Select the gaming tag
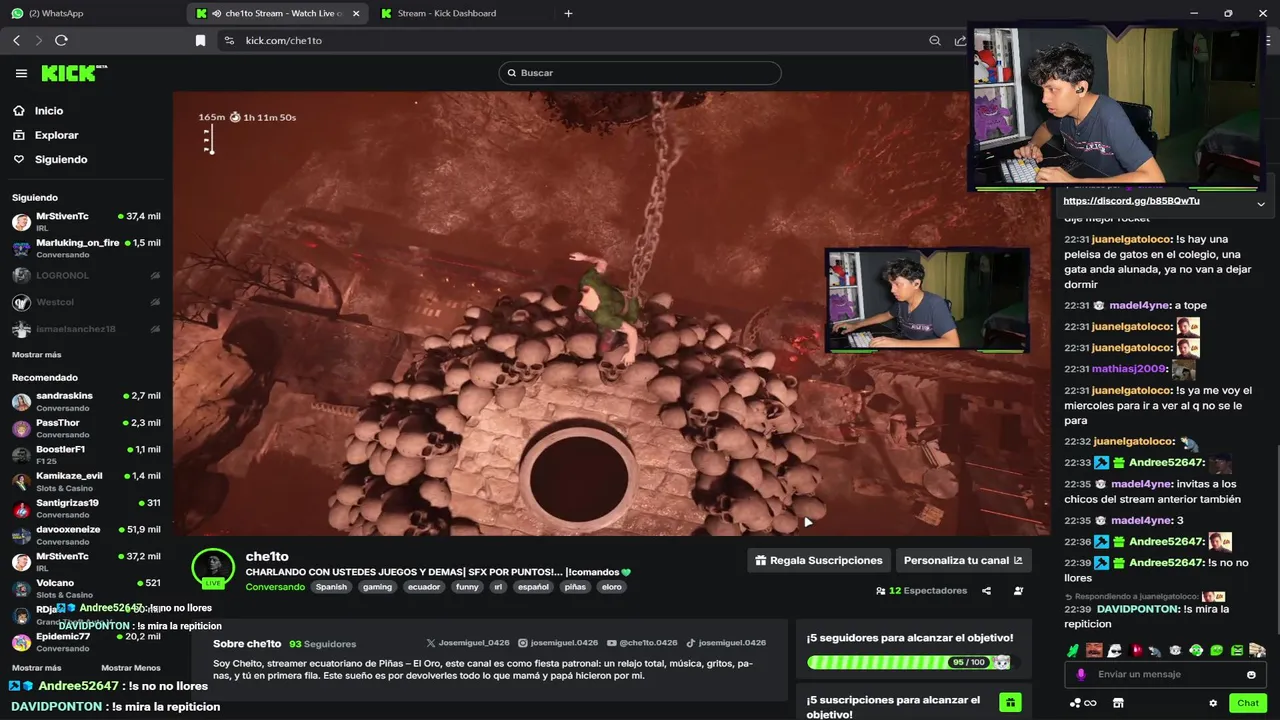This screenshot has width=1280, height=720. tap(377, 587)
